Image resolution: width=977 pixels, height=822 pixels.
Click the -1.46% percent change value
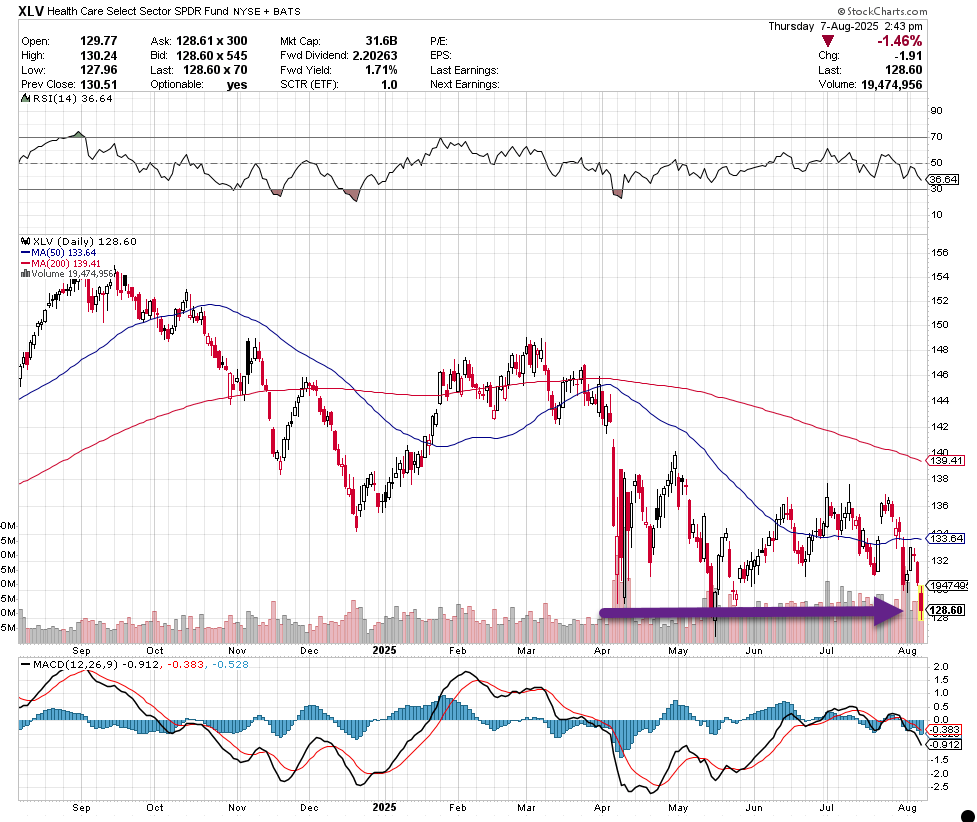tap(900, 41)
